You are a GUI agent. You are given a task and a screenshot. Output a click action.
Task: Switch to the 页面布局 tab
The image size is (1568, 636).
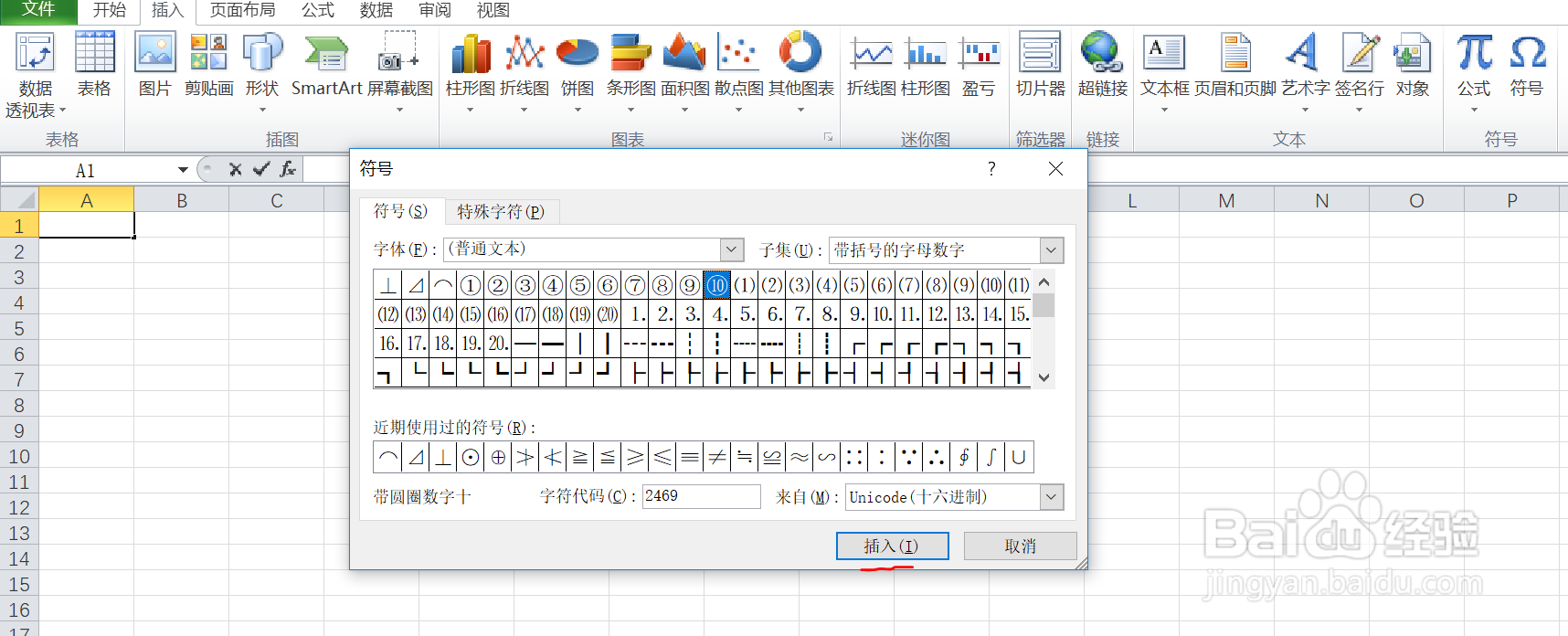click(x=242, y=10)
